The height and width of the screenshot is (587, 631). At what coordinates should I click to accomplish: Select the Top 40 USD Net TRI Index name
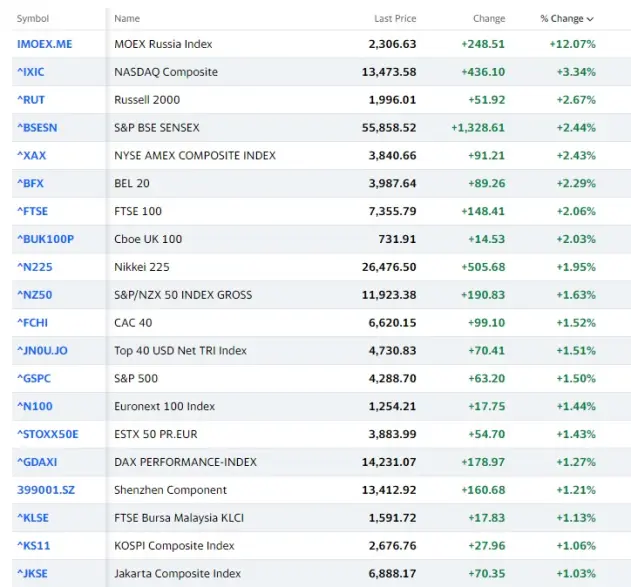(x=180, y=350)
